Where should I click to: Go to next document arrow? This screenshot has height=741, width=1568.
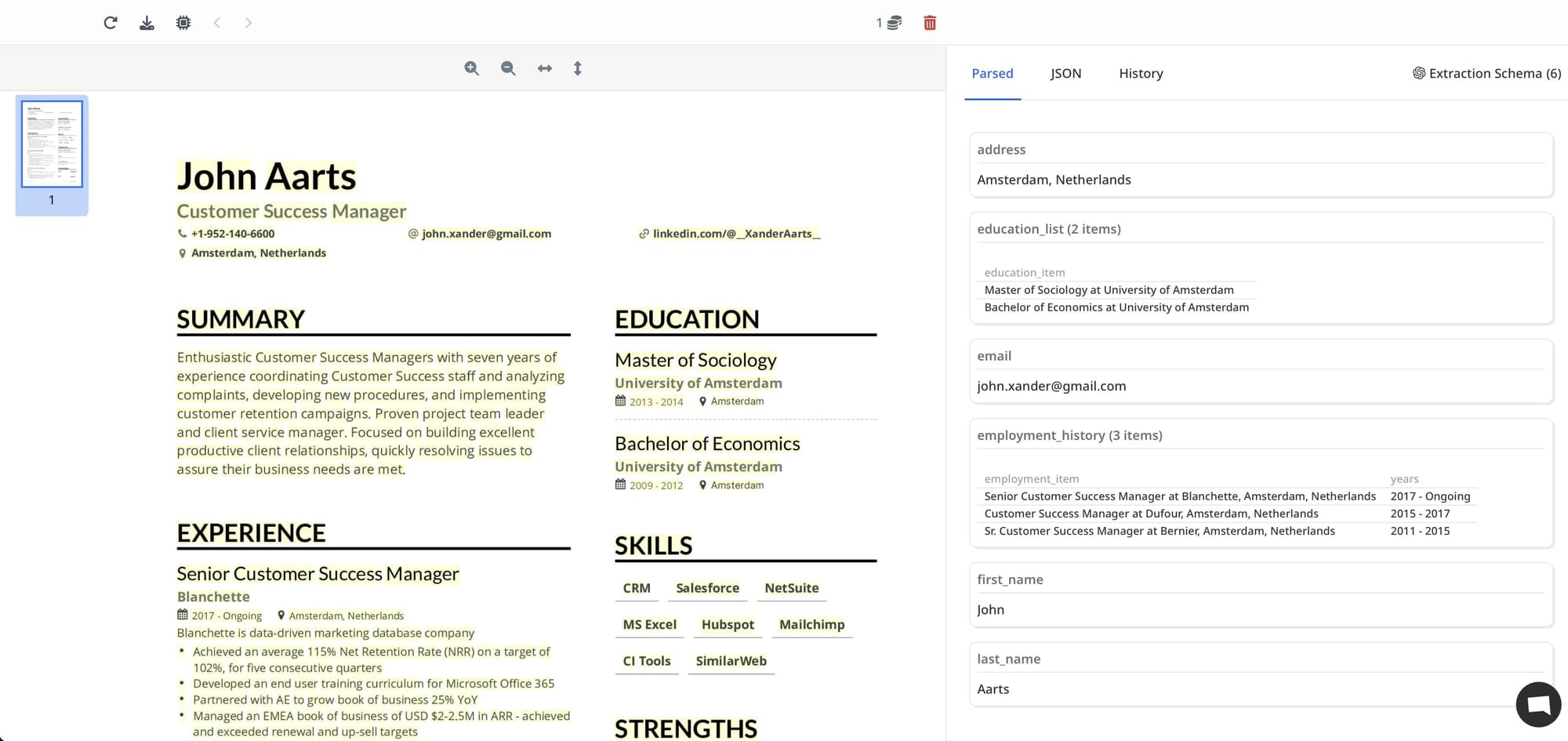(249, 23)
